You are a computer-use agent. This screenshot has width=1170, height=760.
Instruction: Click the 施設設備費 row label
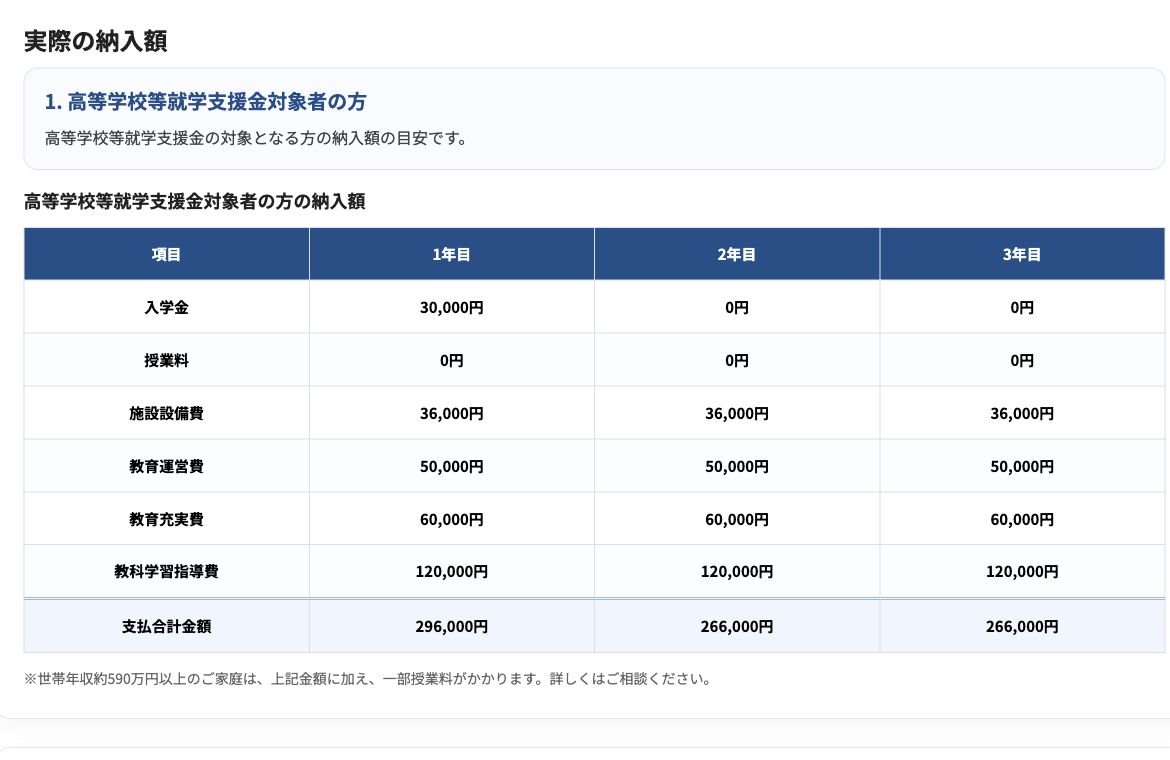click(166, 413)
